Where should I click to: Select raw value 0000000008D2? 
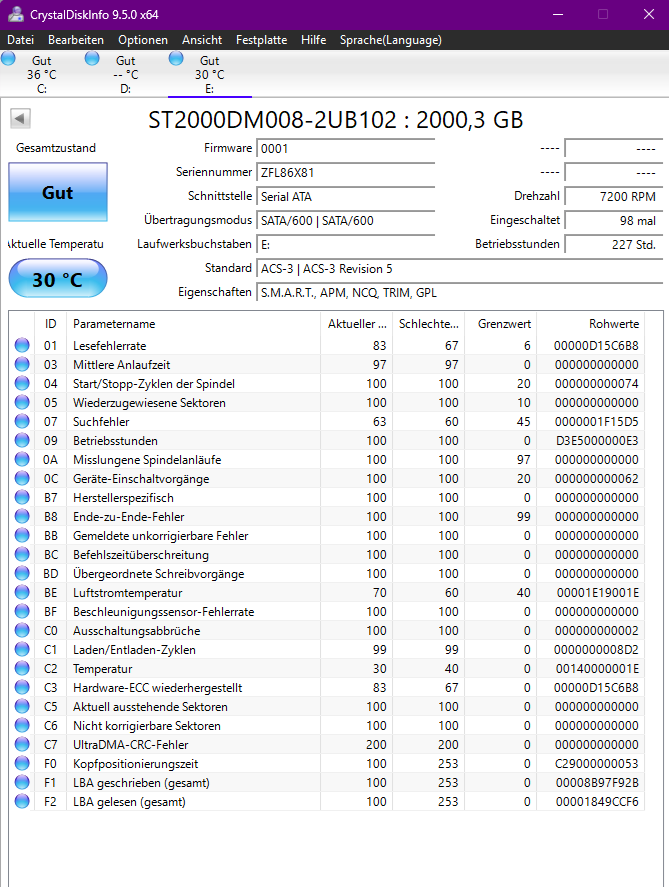pyautogui.click(x=596, y=650)
